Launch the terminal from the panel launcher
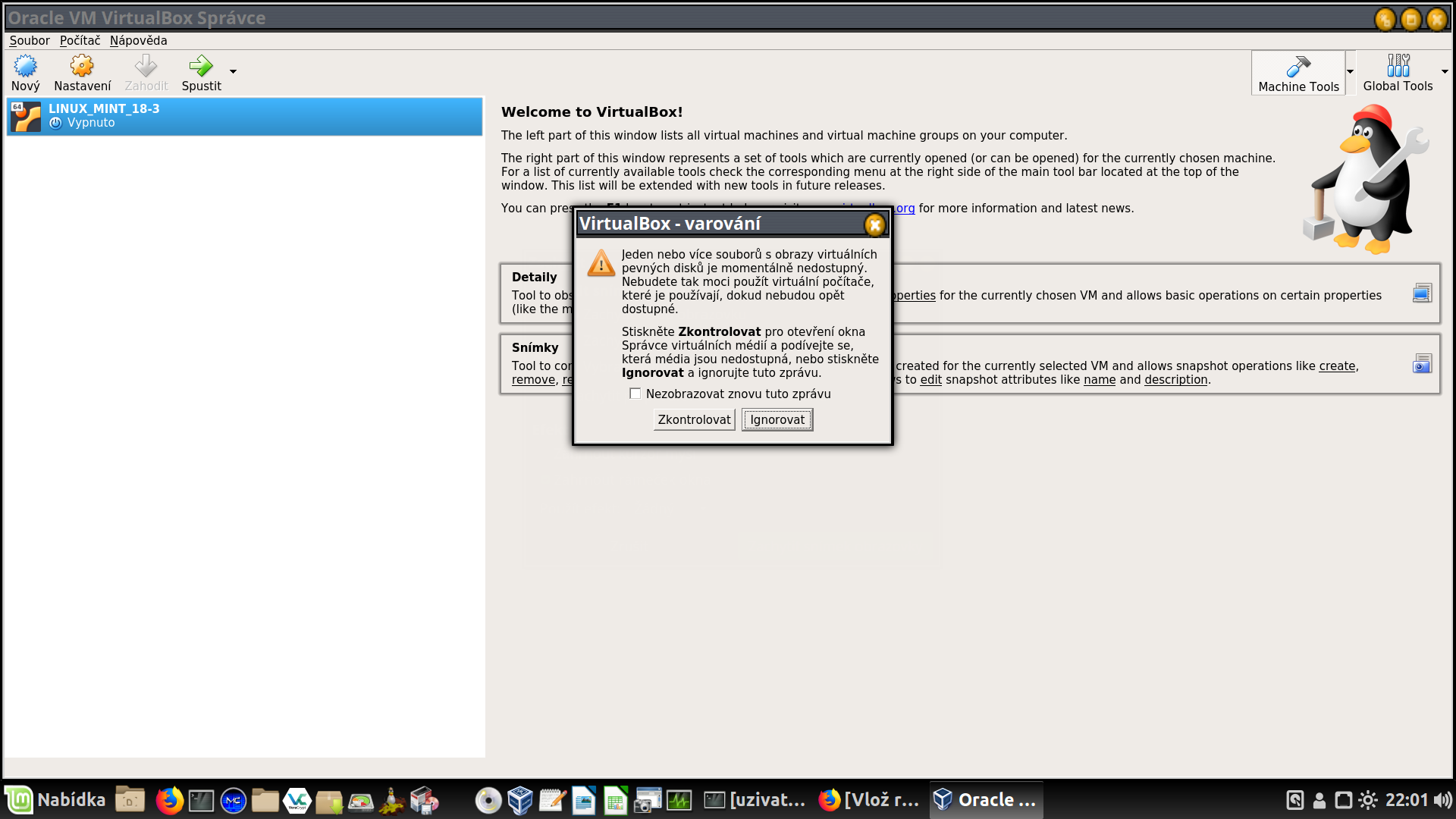This screenshot has width=1456, height=819. pos(201,800)
